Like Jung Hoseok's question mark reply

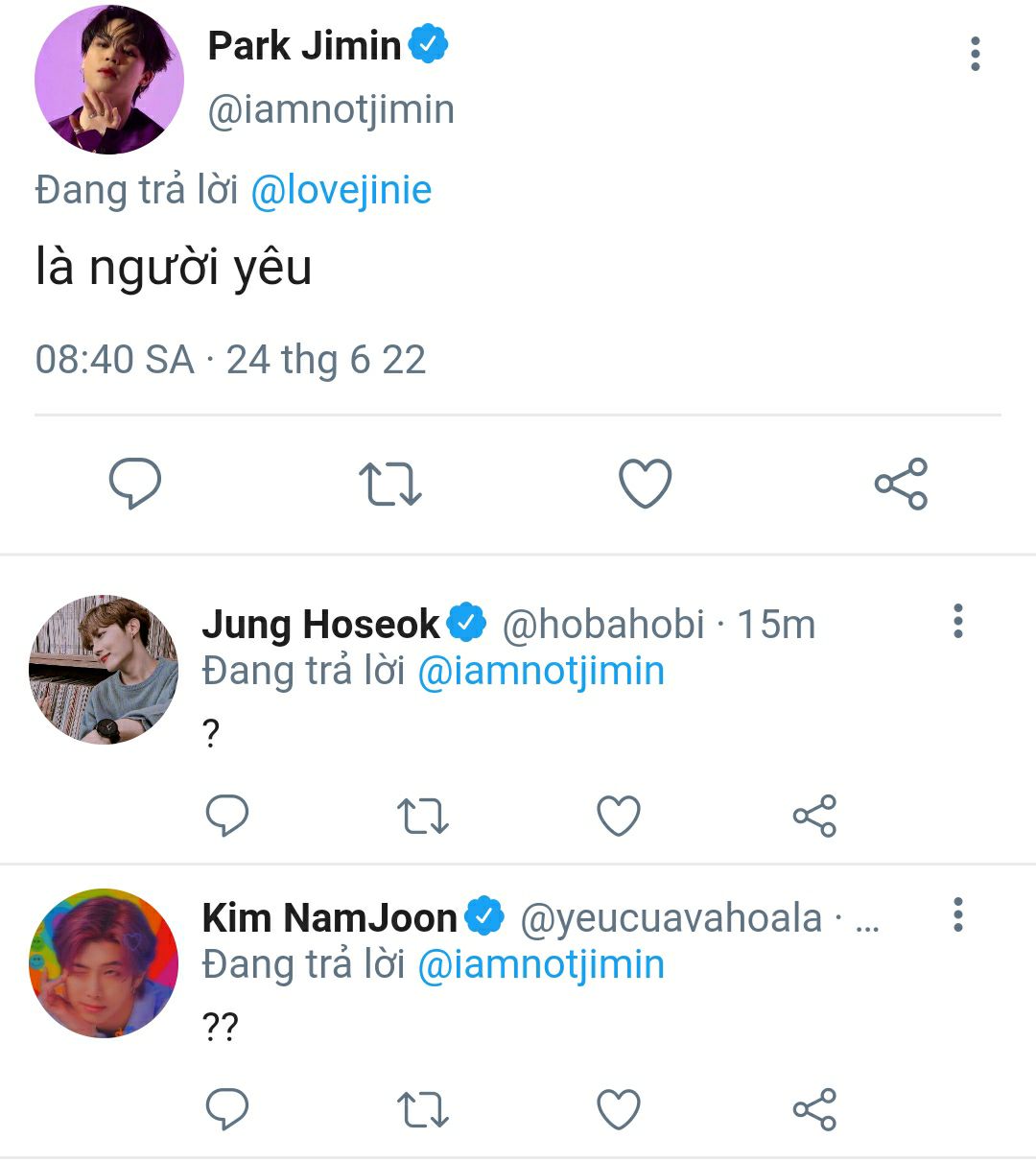pos(619,817)
